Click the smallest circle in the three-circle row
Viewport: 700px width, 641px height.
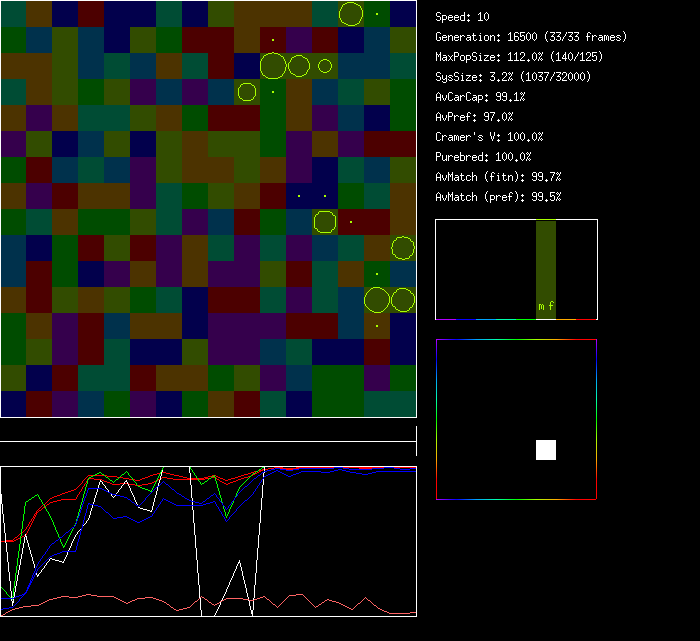(x=325, y=66)
